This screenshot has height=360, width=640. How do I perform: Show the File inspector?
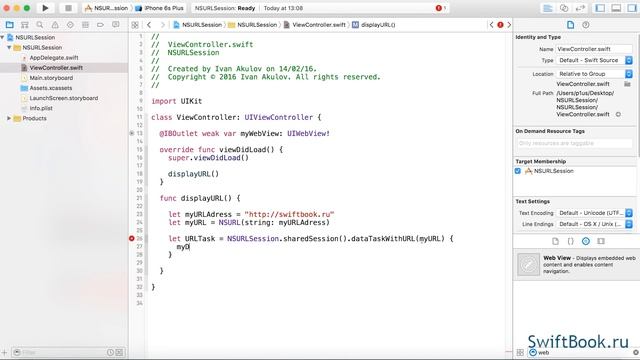(570, 25)
